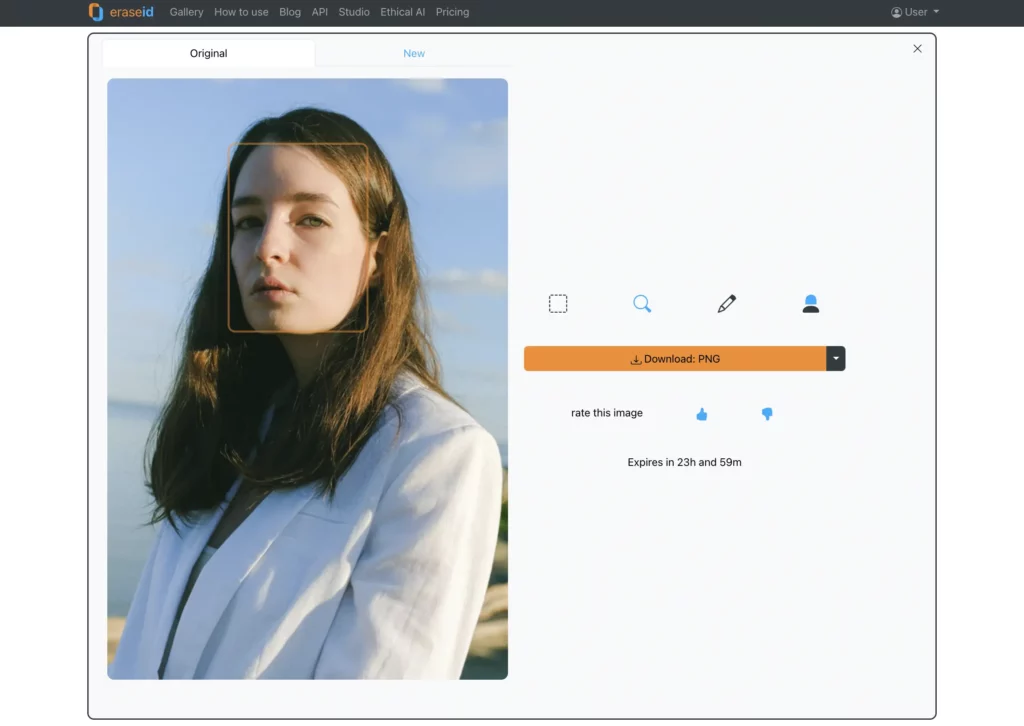Pick the pencil editing tool

(x=726, y=303)
